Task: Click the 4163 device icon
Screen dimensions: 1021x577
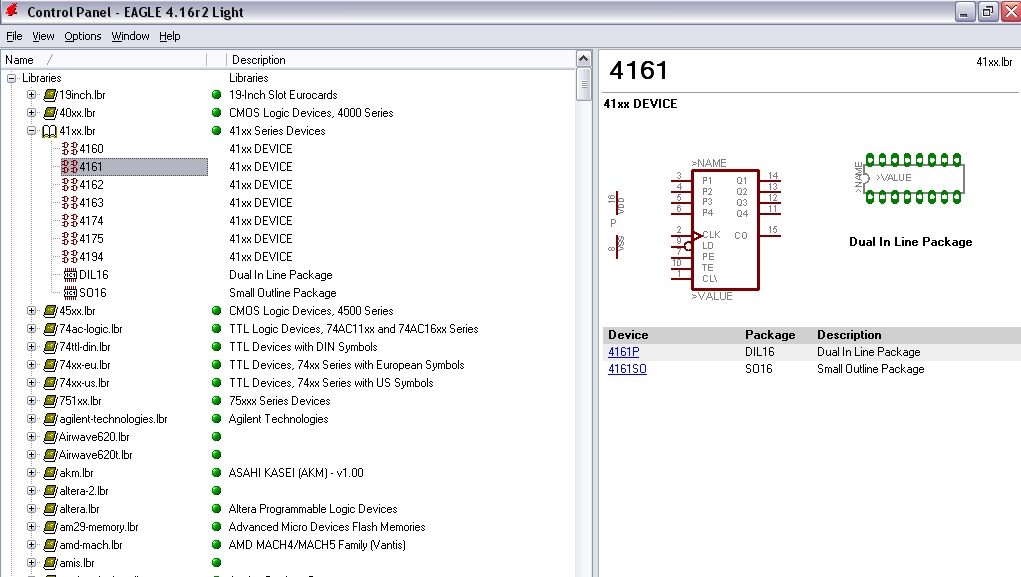Action: [70, 203]
